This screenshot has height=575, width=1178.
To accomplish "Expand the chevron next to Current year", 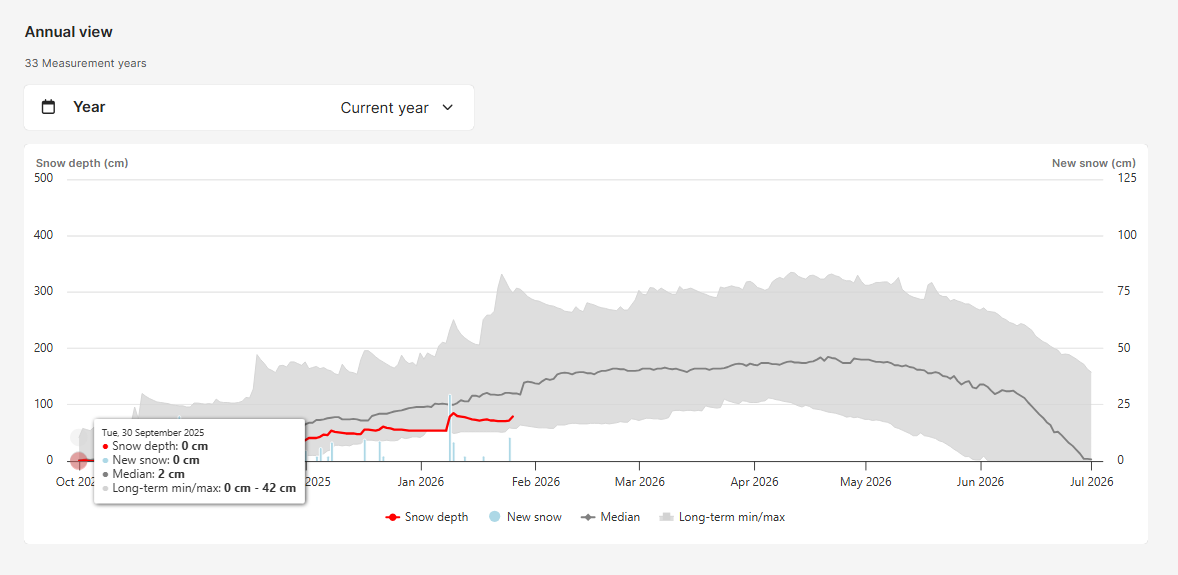I will pyautogui.click(x=447, y=107).
